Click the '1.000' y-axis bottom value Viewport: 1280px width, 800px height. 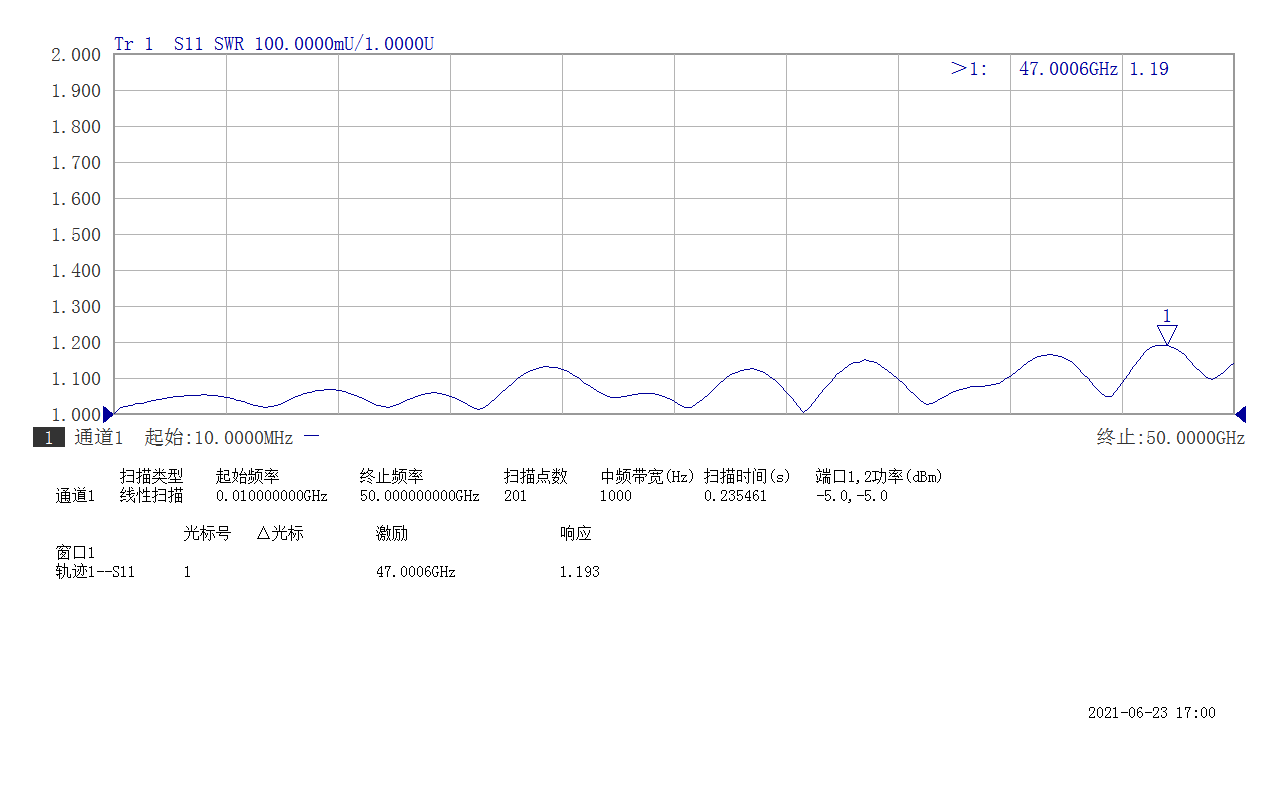[77, 415]
